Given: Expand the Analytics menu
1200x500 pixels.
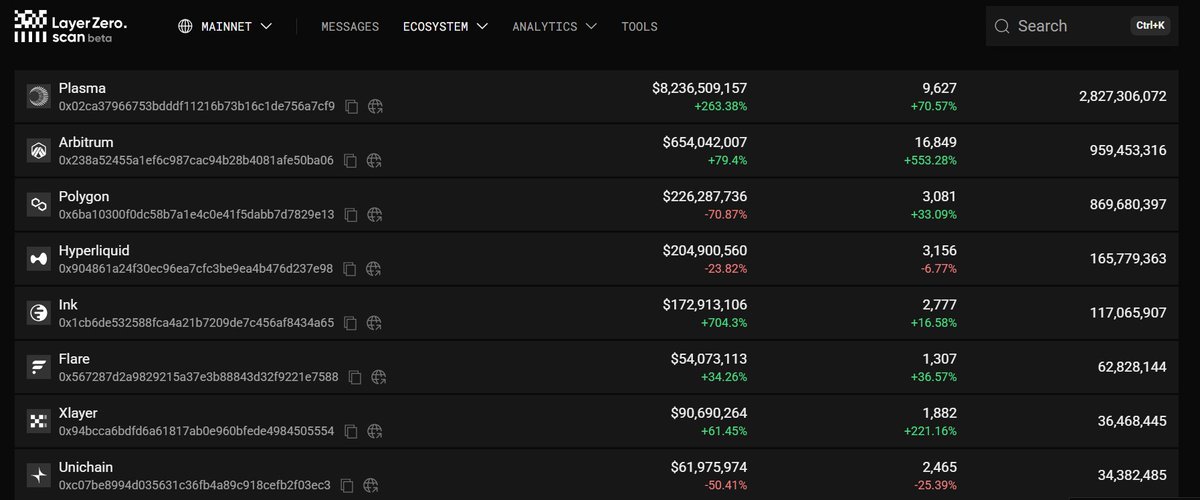Looking at the screenshot, I should pyautogui.click(x=555, y=27).
